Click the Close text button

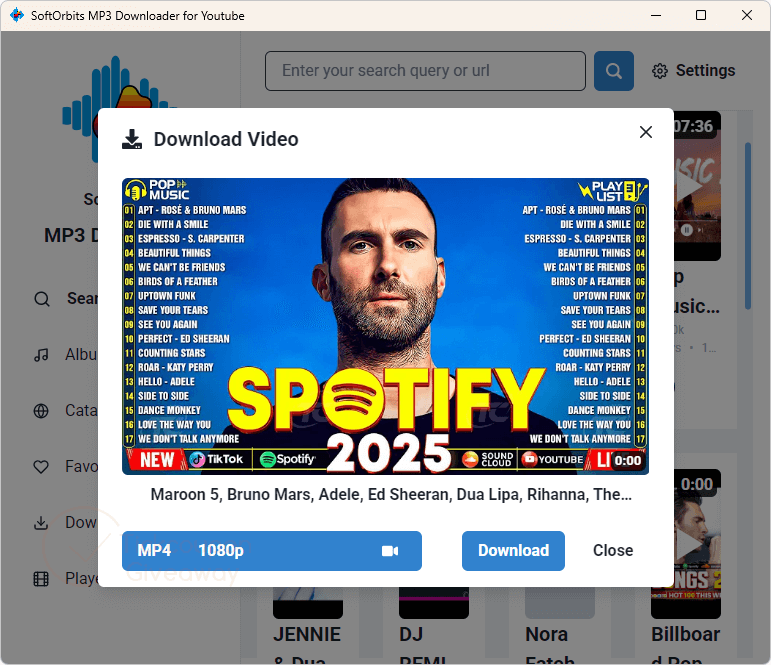(x=613, y=550)
